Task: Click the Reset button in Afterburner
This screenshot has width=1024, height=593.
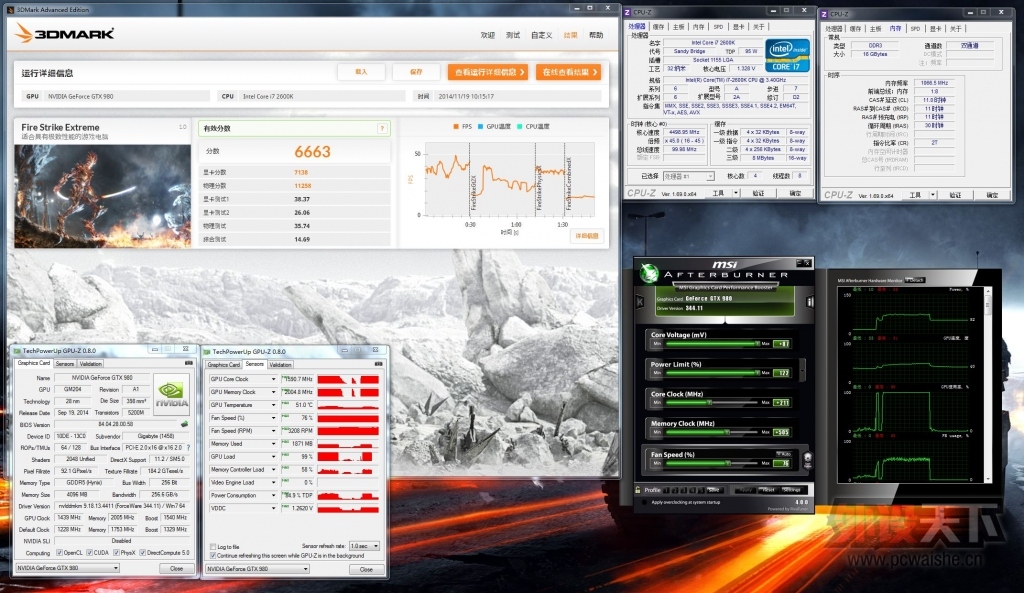Action: click(768, 490)
